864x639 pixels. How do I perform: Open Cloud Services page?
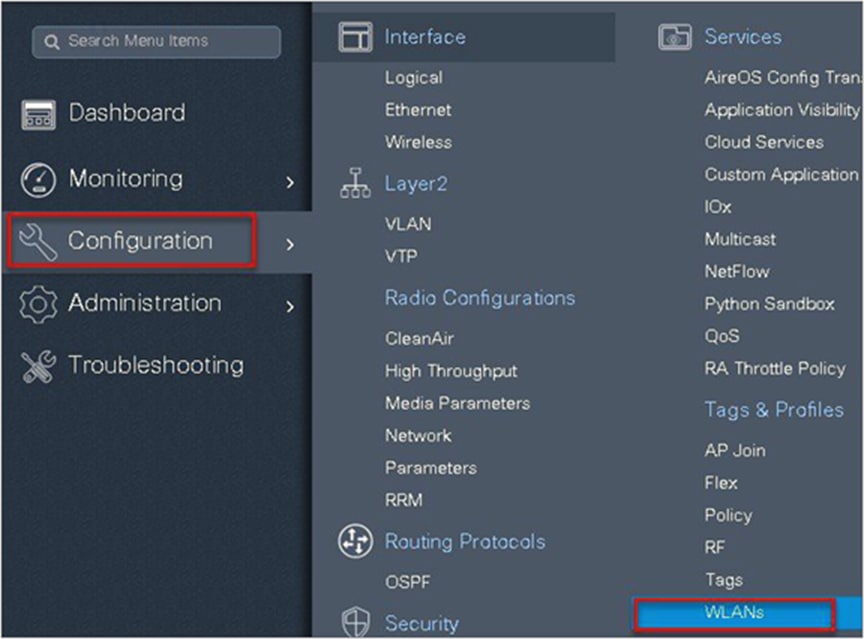click(764, 142)
